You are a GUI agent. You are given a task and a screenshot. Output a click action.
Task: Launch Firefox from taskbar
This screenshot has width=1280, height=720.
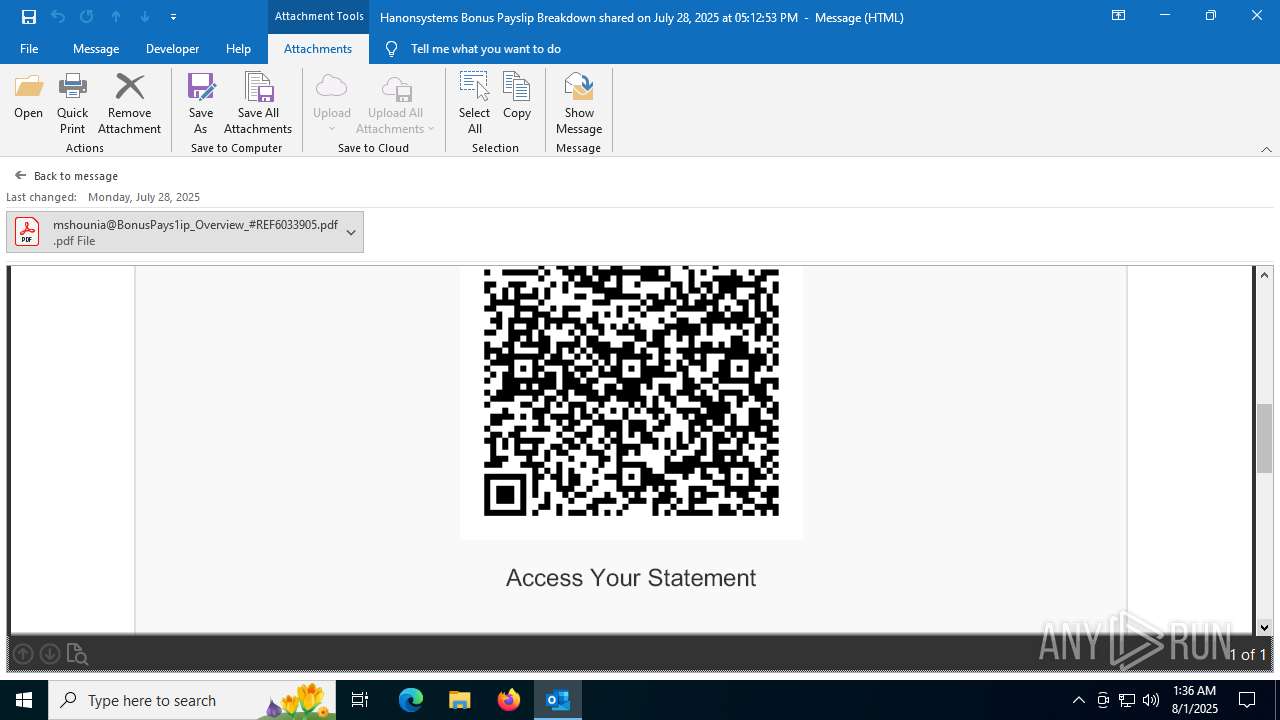[509, 700]
